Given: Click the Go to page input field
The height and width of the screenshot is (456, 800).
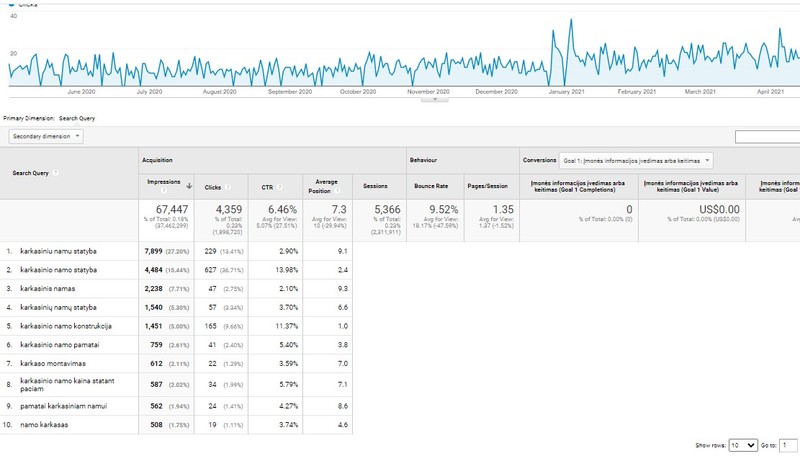Looking at the screenshot, I should pos(788,445).
